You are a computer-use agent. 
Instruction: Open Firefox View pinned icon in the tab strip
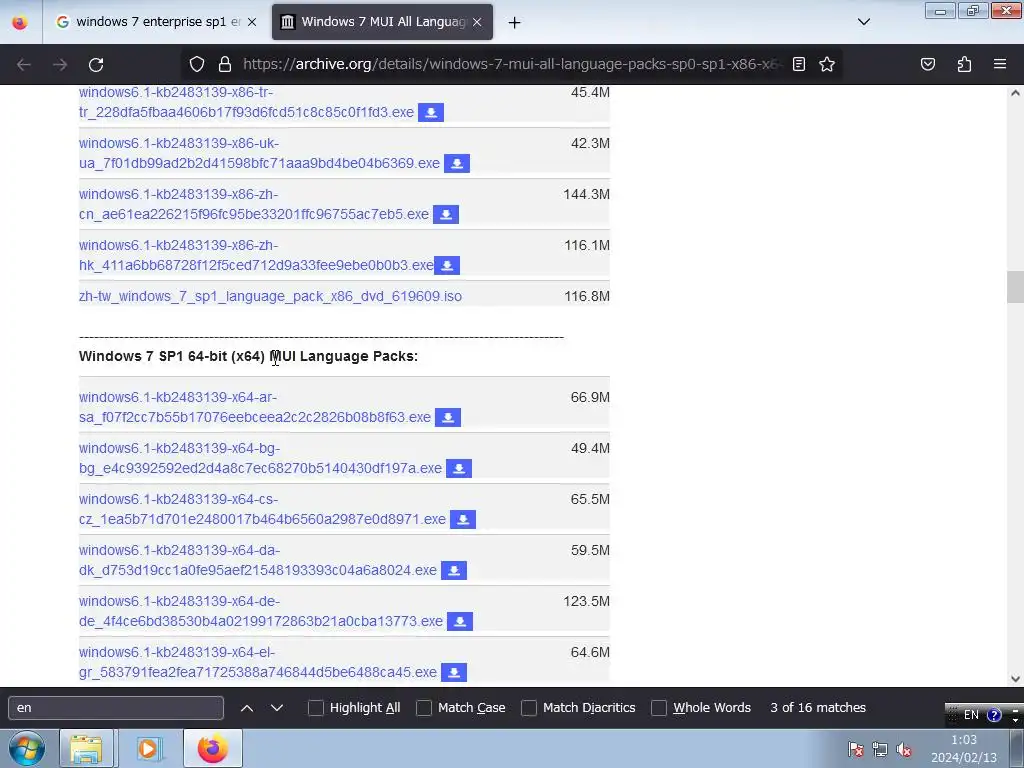coord(20,22)
